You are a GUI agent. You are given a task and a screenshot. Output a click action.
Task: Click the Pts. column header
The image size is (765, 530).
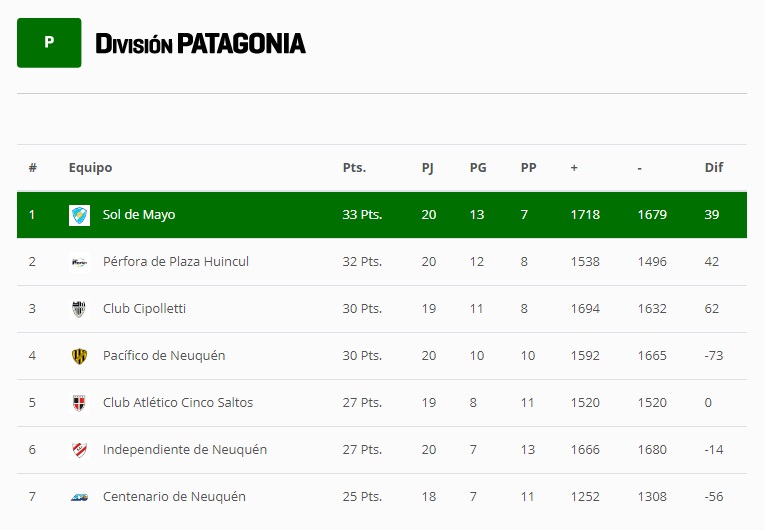point(354,168)
